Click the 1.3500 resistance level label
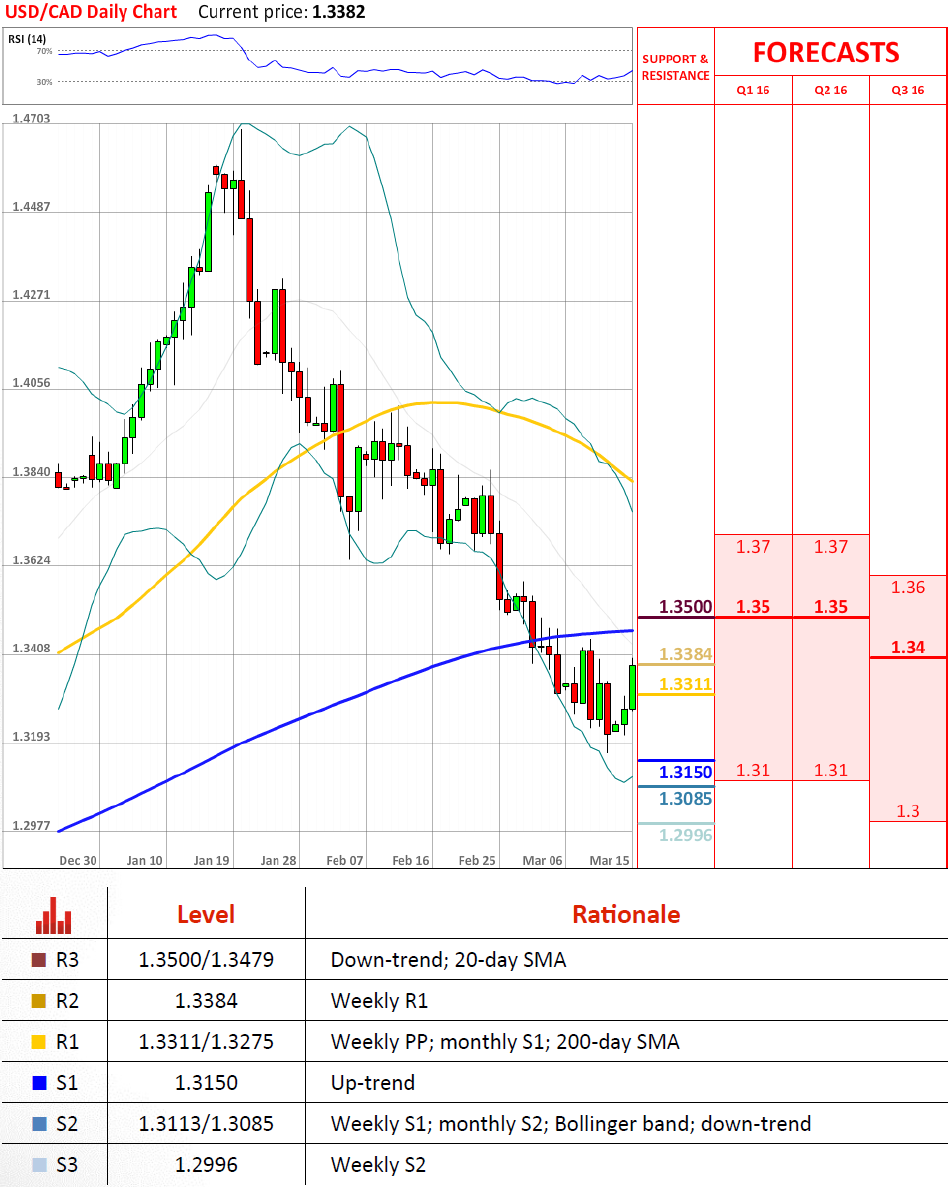Image resolution: width=950 pixels, height=1187 pixels. click(x=685, y=607)
